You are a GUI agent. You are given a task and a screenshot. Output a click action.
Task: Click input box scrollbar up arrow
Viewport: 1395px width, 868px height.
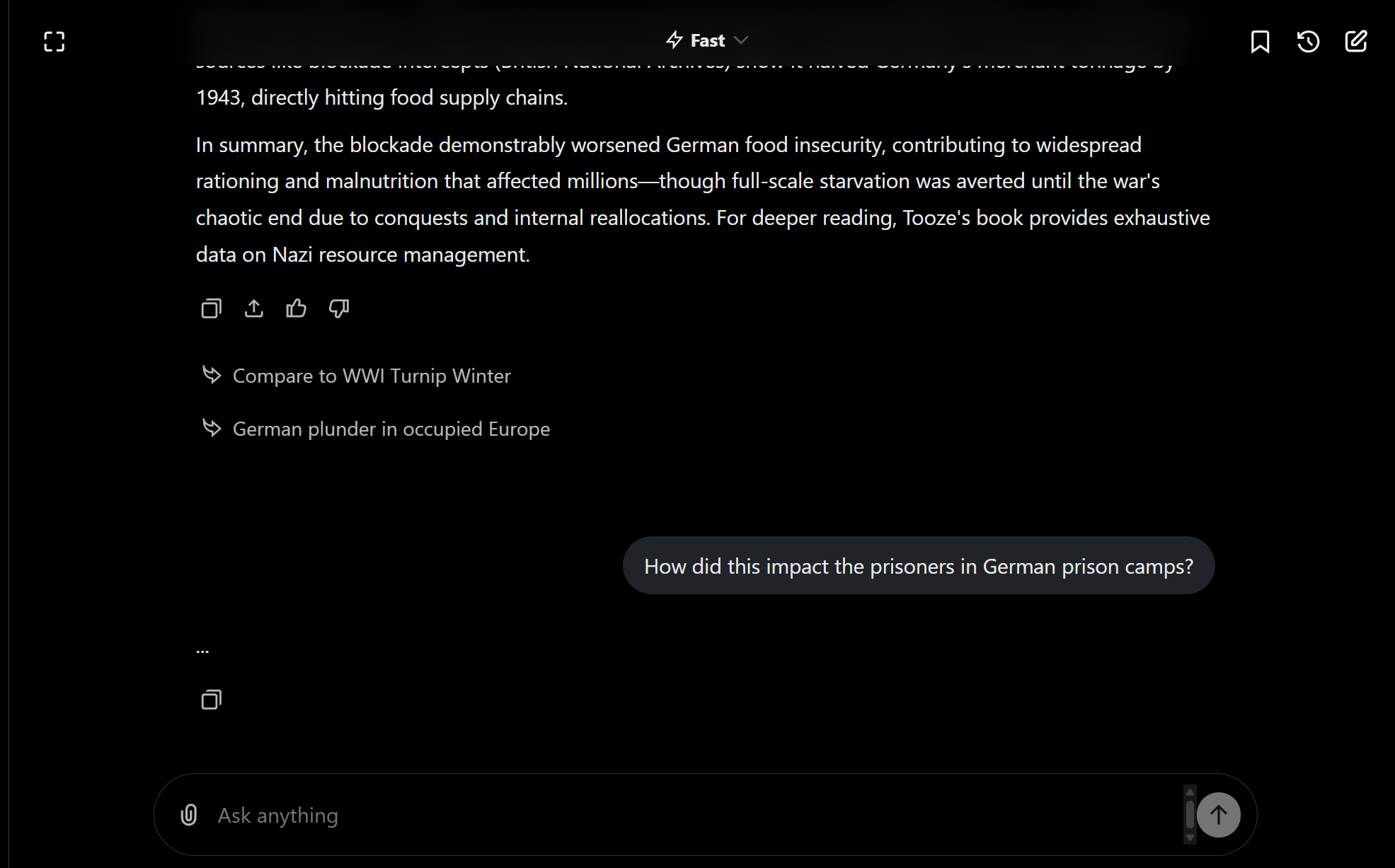click(1190, 792)
